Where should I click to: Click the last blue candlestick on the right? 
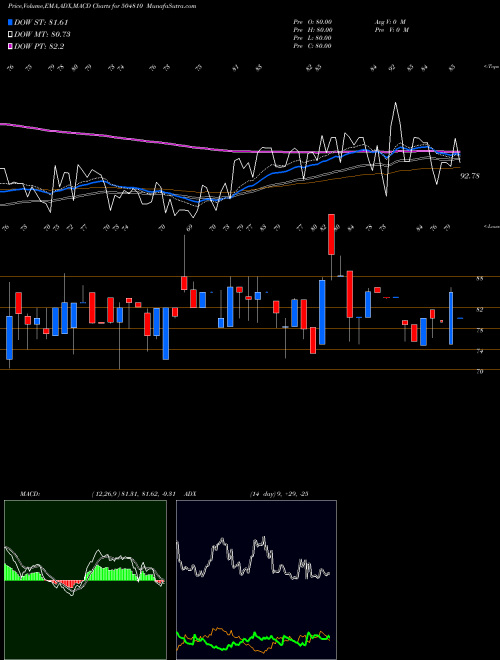(x=451, y=318)
